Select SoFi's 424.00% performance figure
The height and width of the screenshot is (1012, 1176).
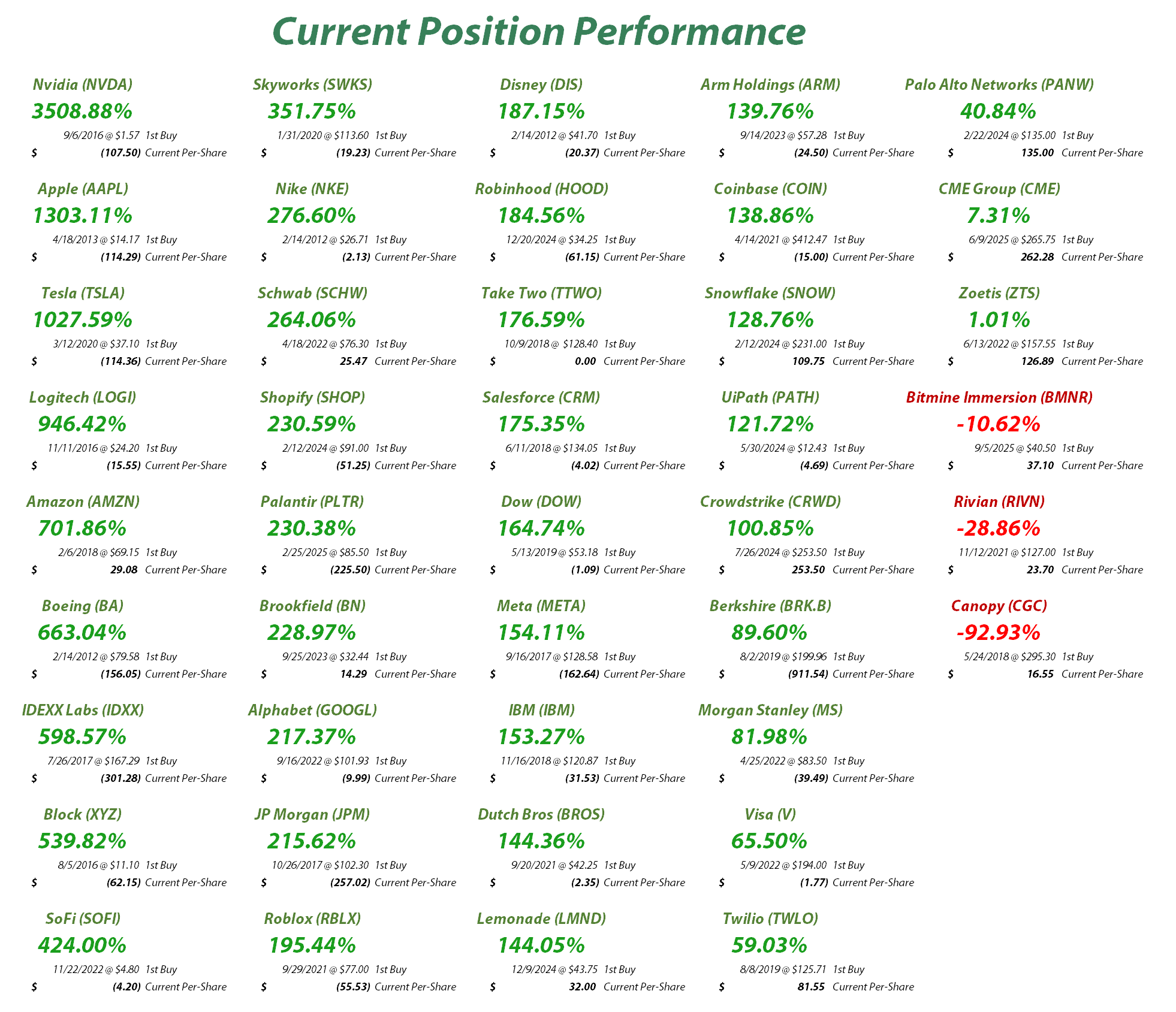tap(82, 945)
